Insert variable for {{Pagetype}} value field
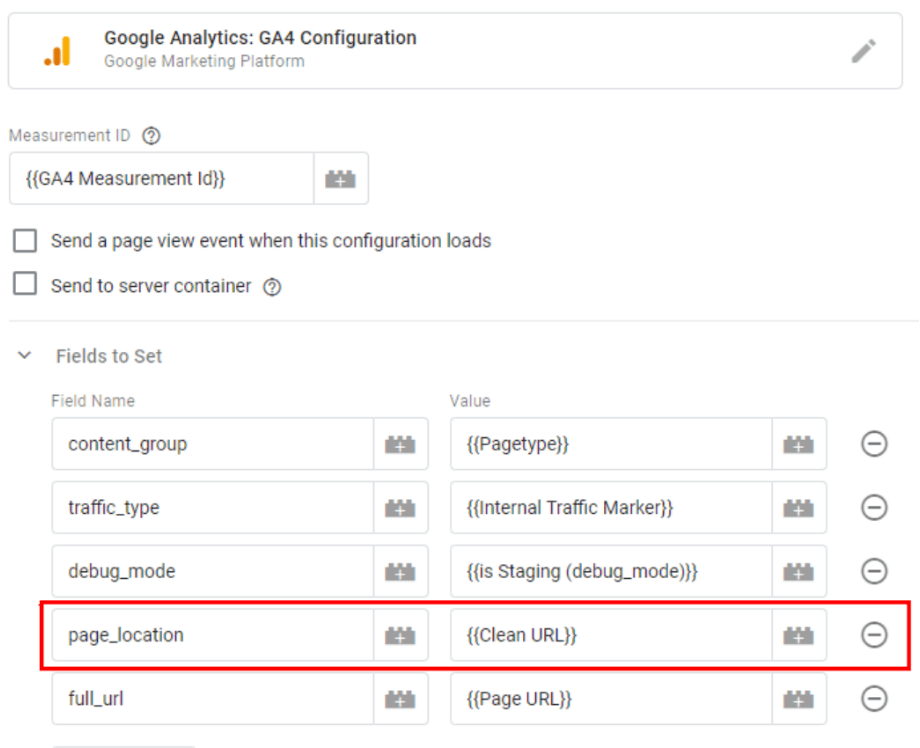 [x=798, y=444]
